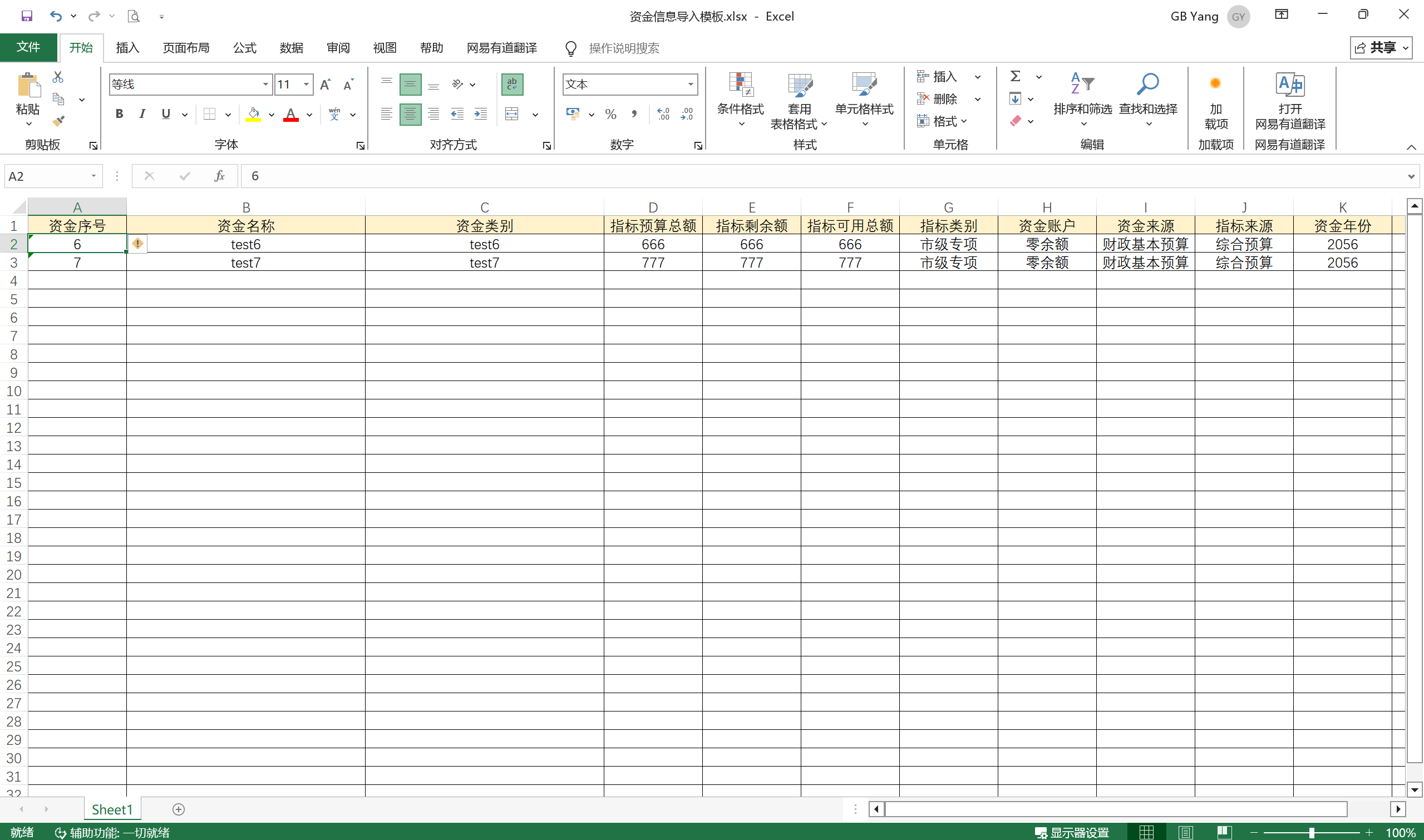
Task: Click the cell borders icon
Action: tap(209, 115)
